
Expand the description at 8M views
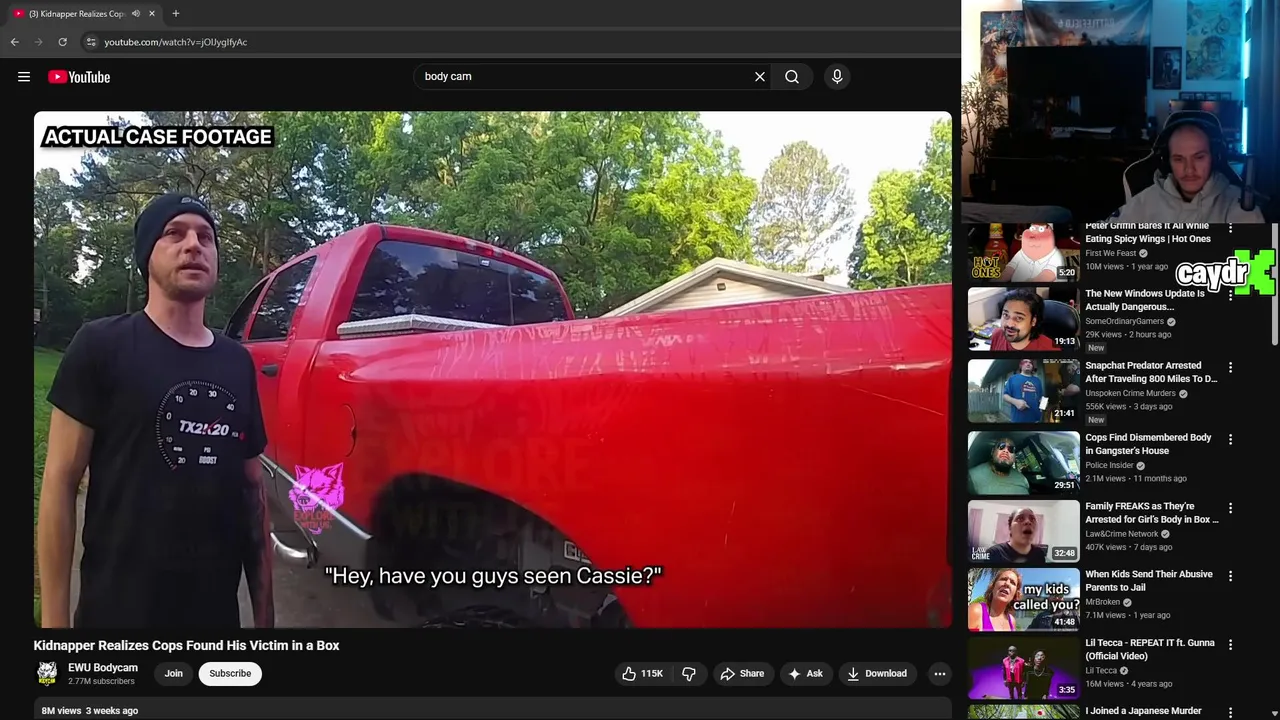tap(493, 710)
